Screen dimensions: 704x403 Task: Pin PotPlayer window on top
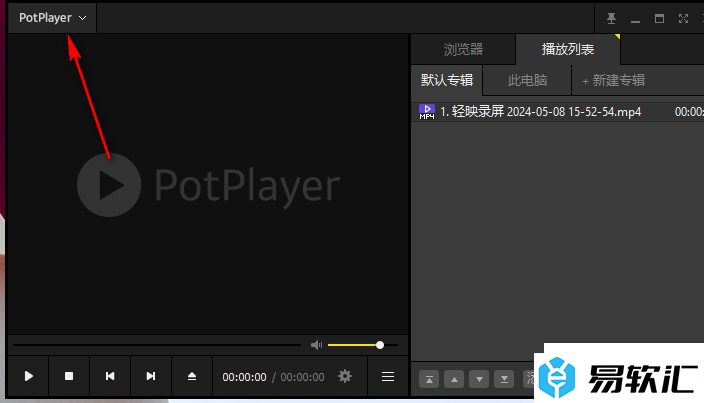point(611,18)
